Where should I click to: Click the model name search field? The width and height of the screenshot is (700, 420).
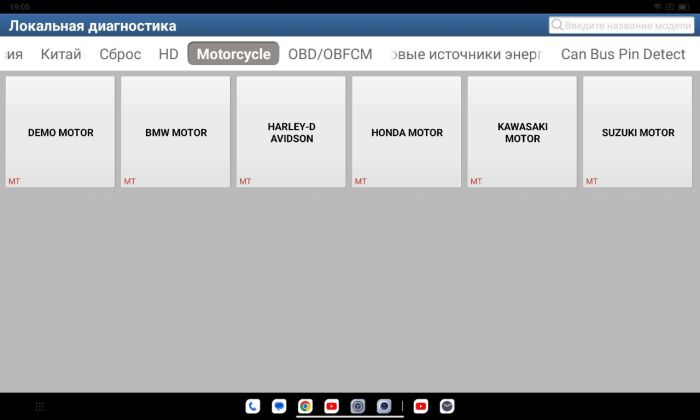click(x=621, y=25)
